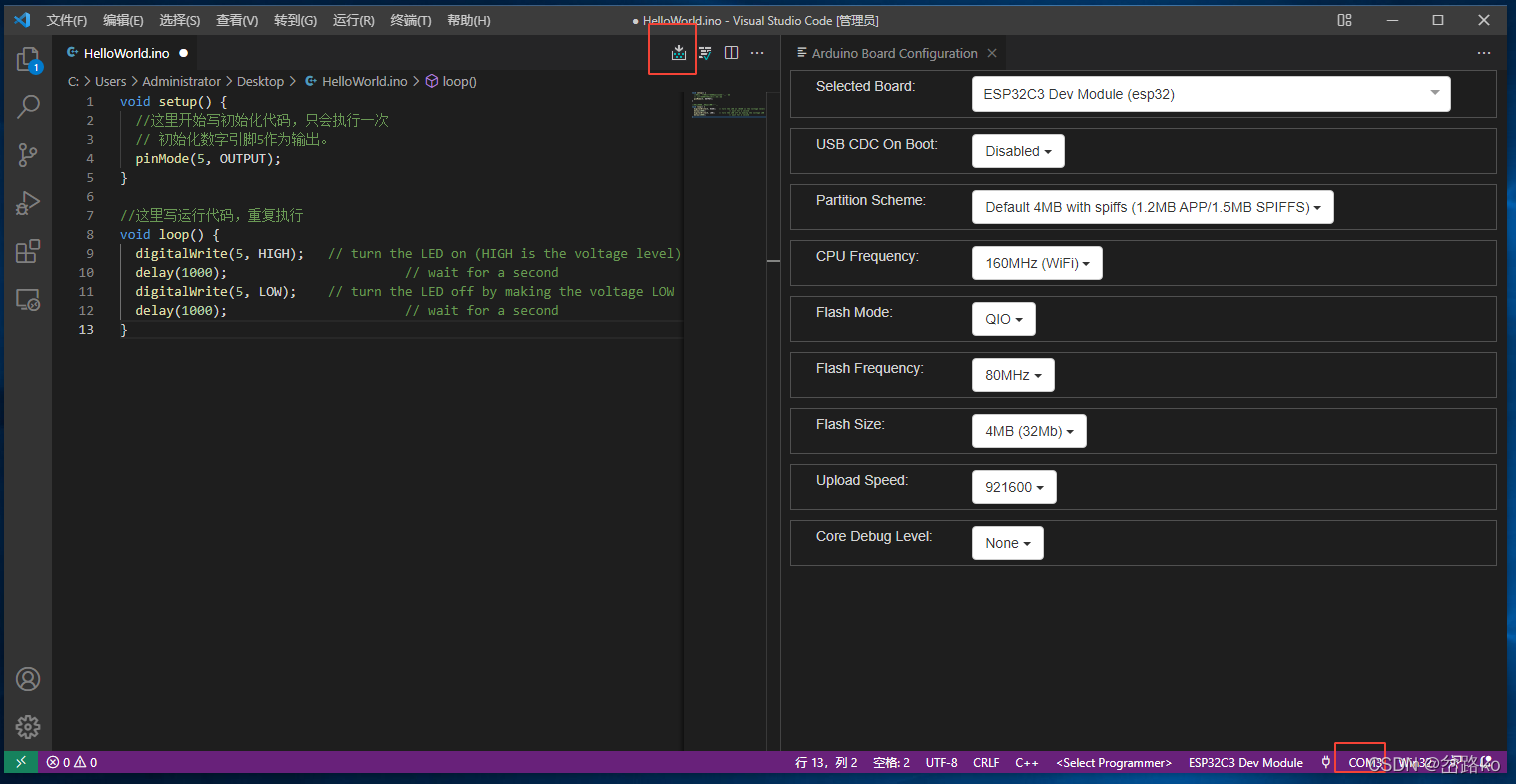Click the Select Programmer status item
Viewport: 1516px width, 784px height.
coord(1113,762)
